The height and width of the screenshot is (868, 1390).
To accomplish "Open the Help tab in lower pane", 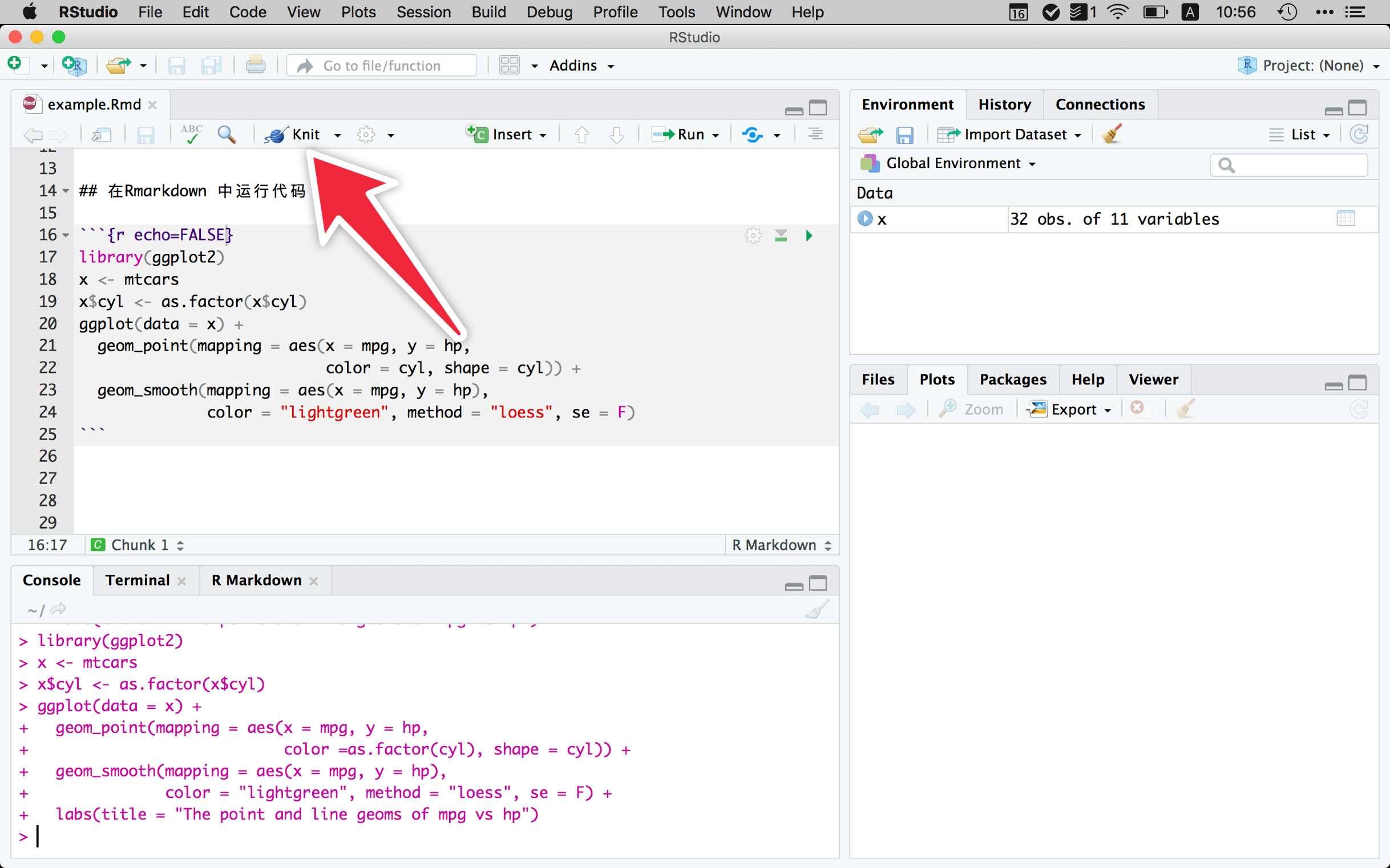I will [1088, 379].
